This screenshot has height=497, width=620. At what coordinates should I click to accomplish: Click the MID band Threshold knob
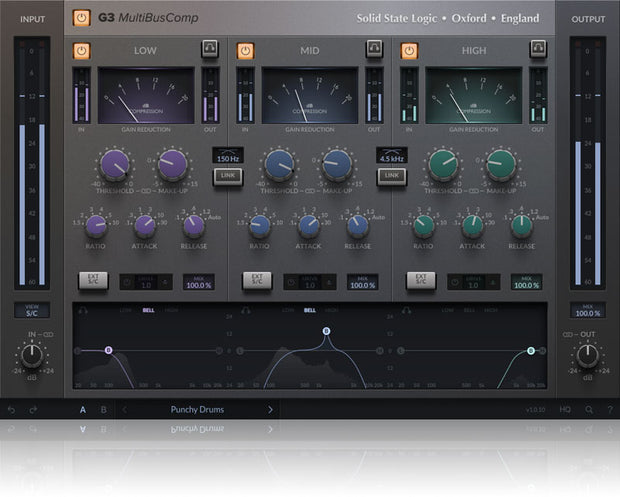279,165
